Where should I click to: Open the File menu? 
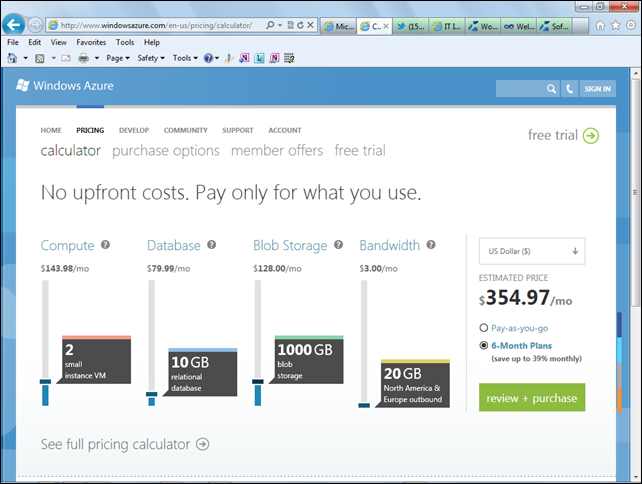tap(13, 42)
